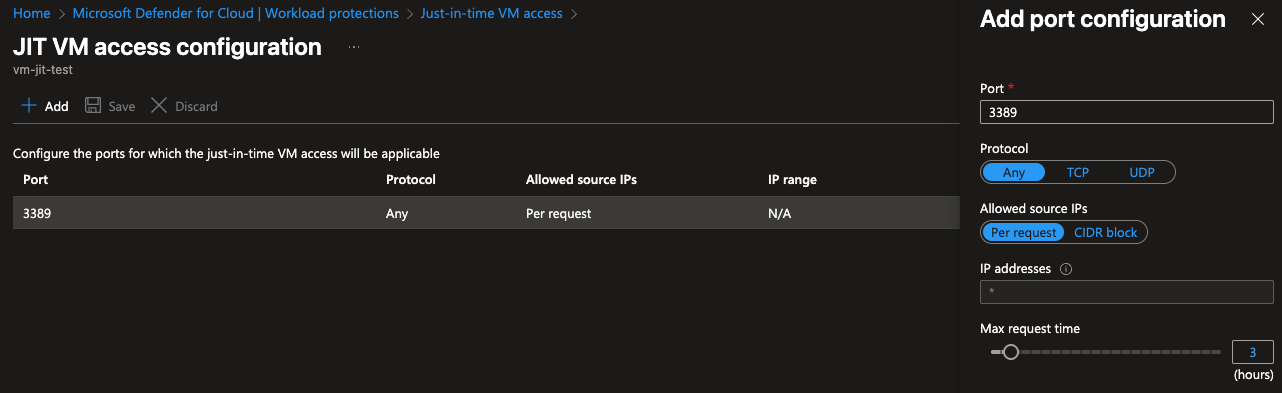1282x393 pixels.
Task: Click the Discard X icon
Action: (158, 106)
